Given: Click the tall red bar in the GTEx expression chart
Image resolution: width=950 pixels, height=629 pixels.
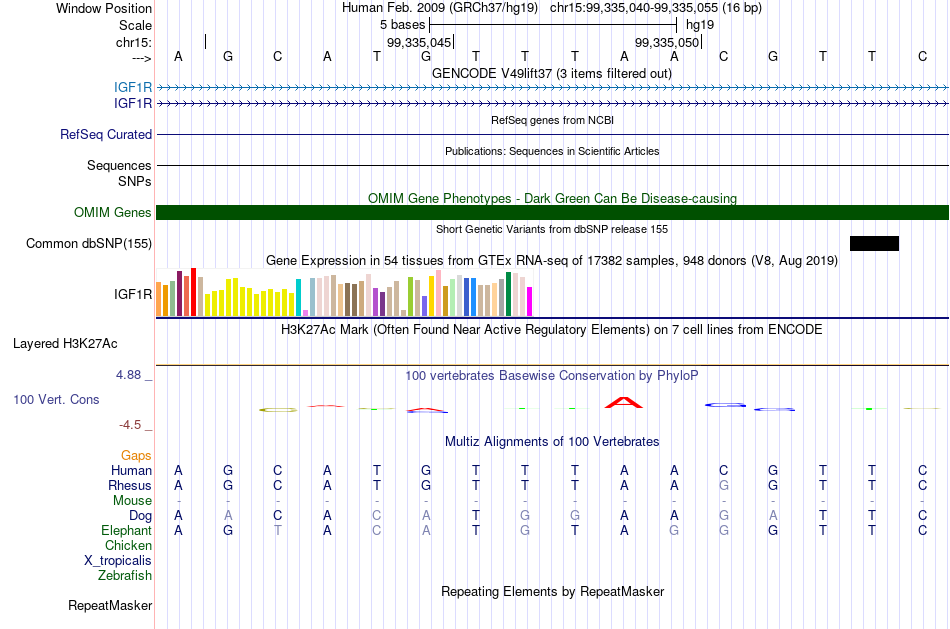Looking at the screenshot, I should tap(194, 292).
